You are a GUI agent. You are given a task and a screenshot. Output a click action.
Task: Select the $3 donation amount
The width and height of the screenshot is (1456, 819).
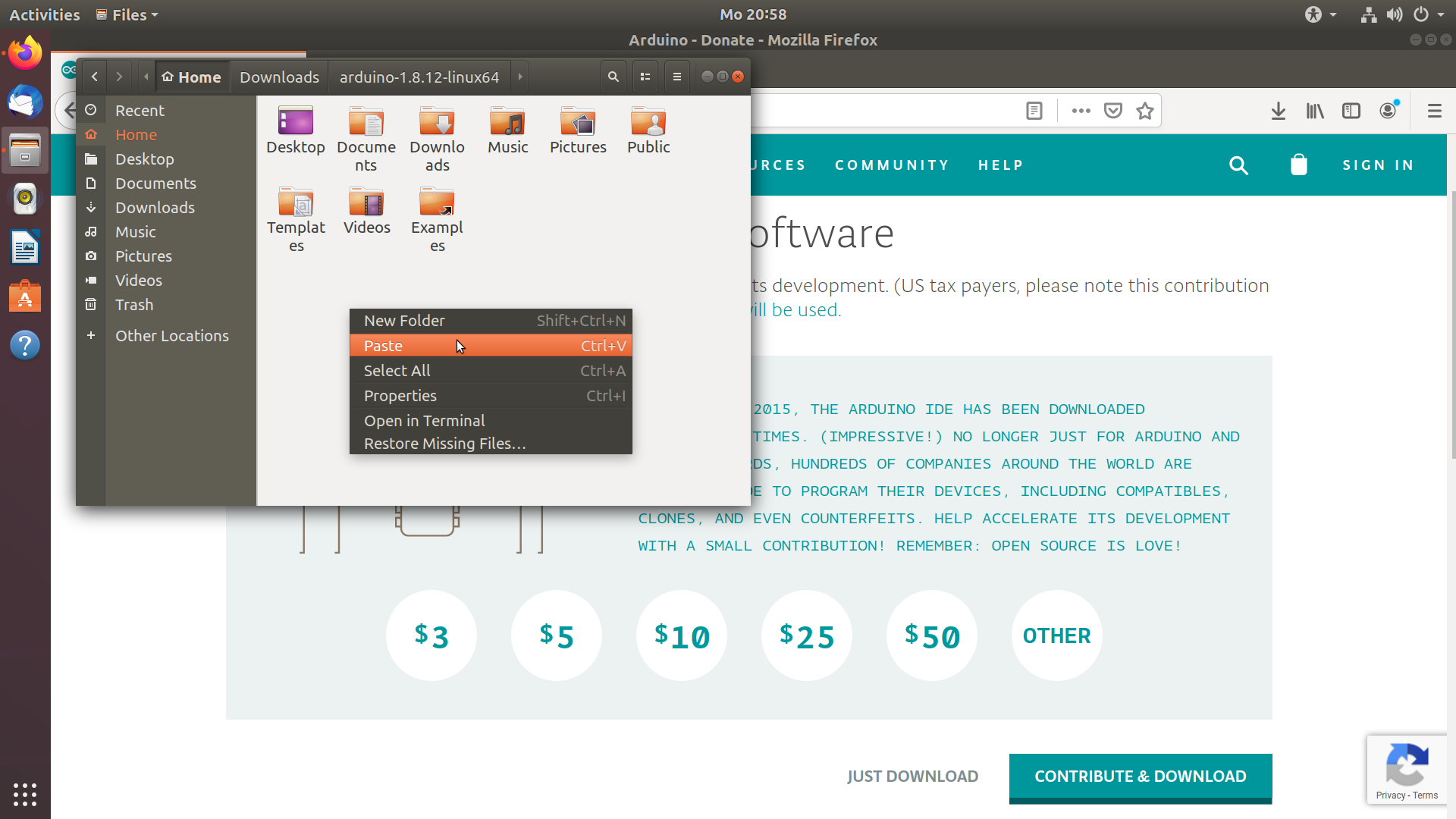[x=431, y=635]
